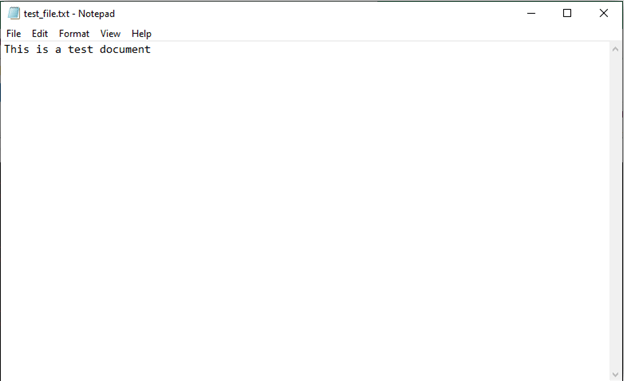Click the standalone letter "a" in text
The width and height of the screenshot is (624, 381).
click(58, 50)
